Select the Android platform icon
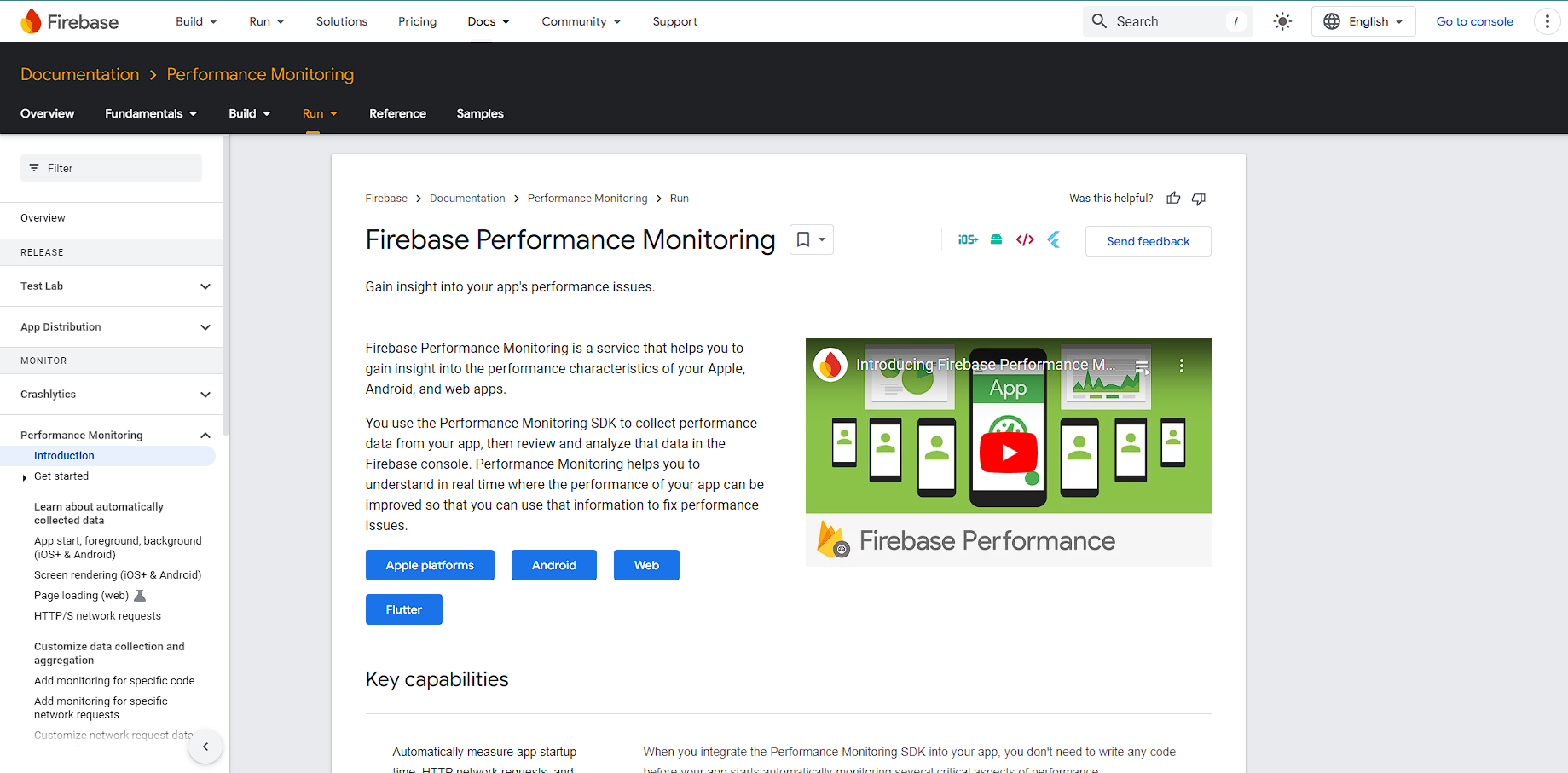1568x773 pixels. pyautogui.click(x=996, y=240)
